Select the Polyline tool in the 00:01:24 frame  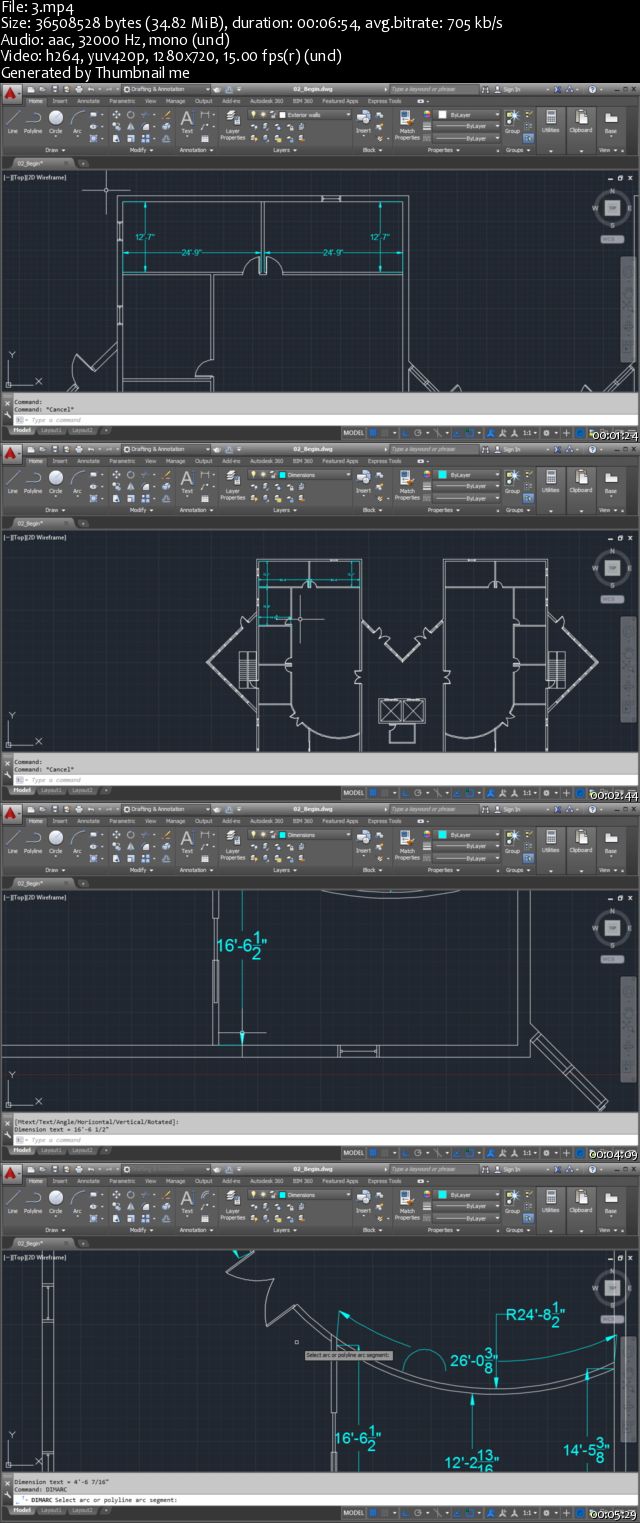33,123
